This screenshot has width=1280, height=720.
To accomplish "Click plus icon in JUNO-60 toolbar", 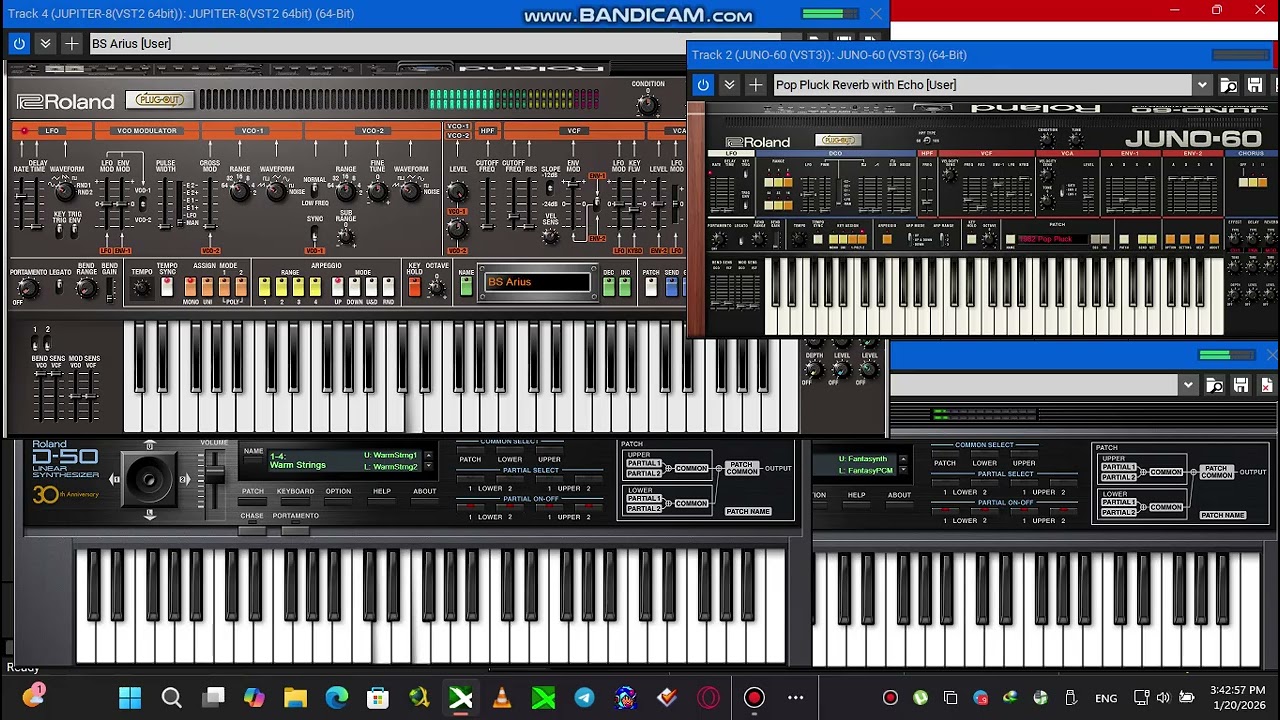I will click(x=755, y=85).
